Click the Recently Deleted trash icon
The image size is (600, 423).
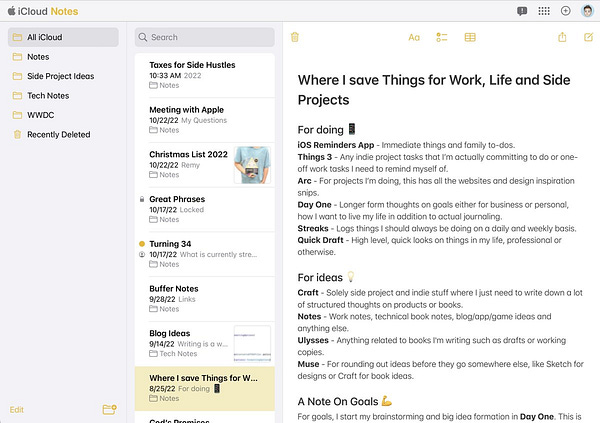[x=17, y=134]
